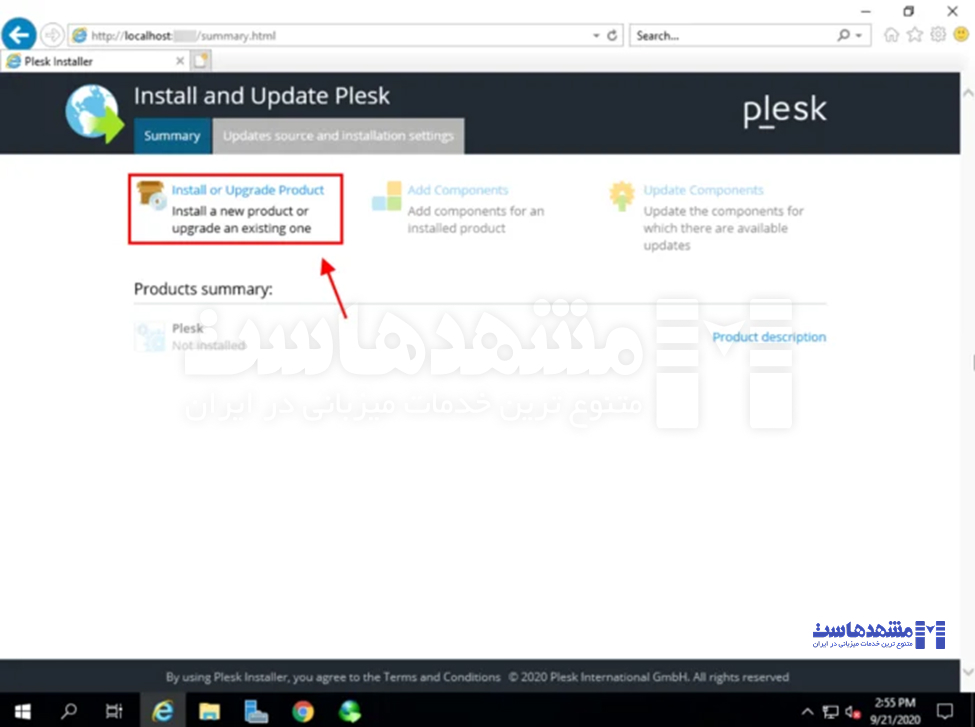Click 'Install a new product or' description text

[x=240, y=211]
